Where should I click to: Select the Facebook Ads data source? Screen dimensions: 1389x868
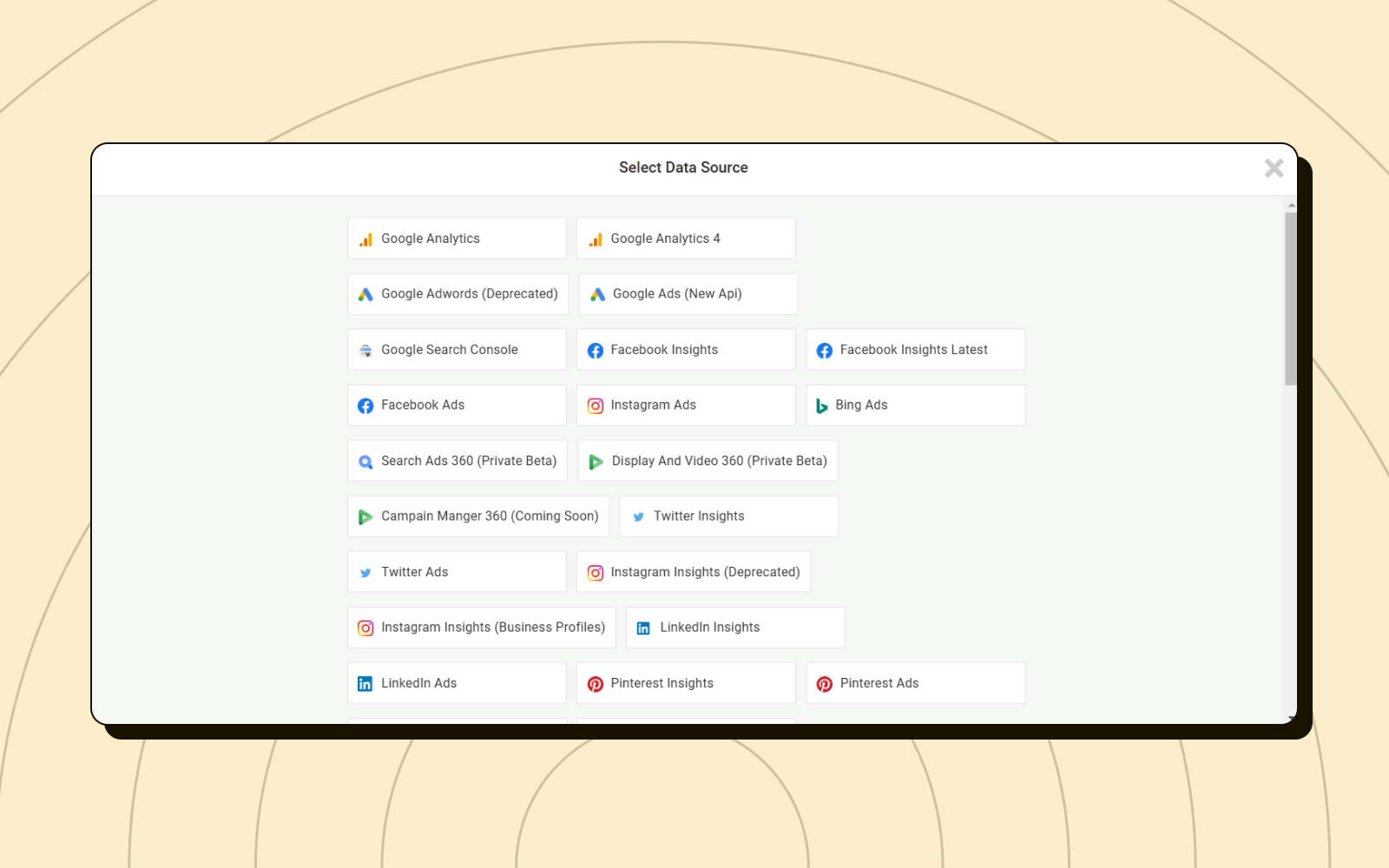pos(457,405)
